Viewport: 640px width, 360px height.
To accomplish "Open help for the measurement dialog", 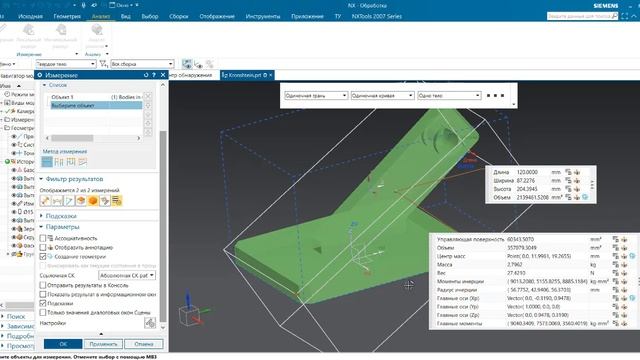I will pos(154,75).
